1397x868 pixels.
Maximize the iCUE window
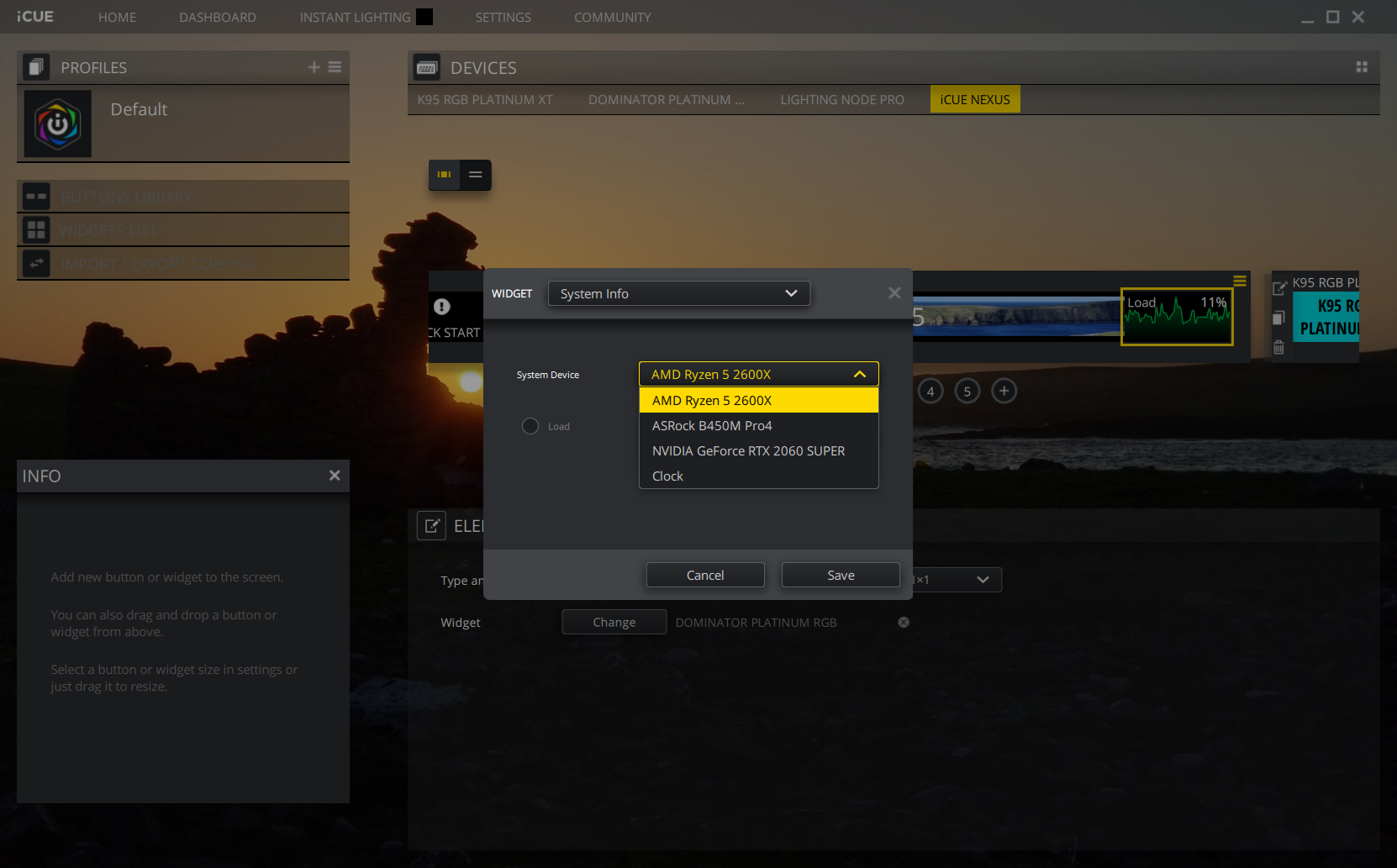(x=1332, y=17)
